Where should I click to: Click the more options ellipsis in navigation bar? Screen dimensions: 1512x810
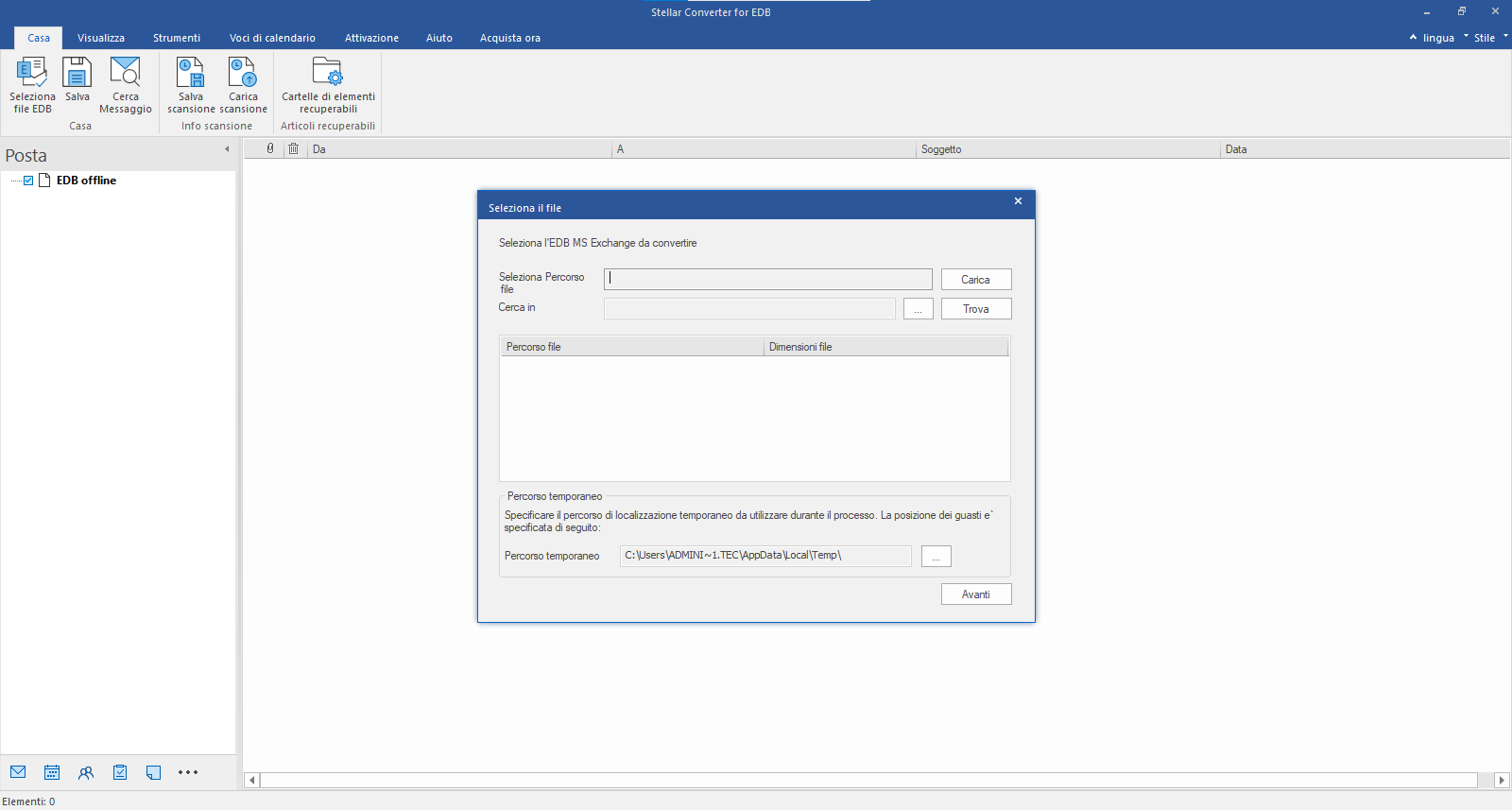click(188, 772)
